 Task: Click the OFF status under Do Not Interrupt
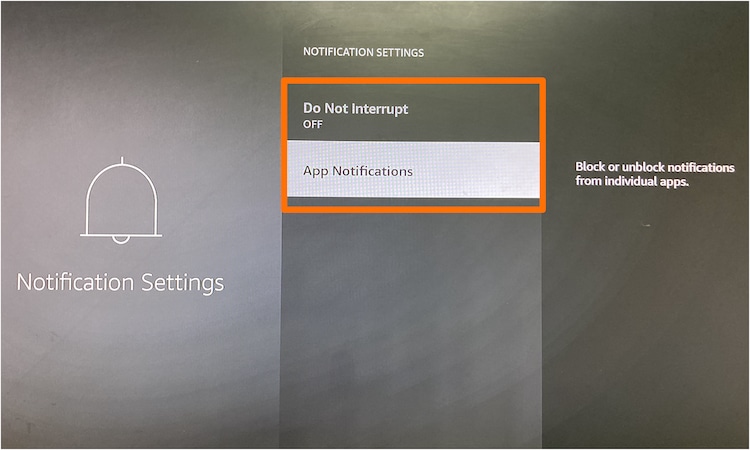pyautogui.click(x=313, y=124)
